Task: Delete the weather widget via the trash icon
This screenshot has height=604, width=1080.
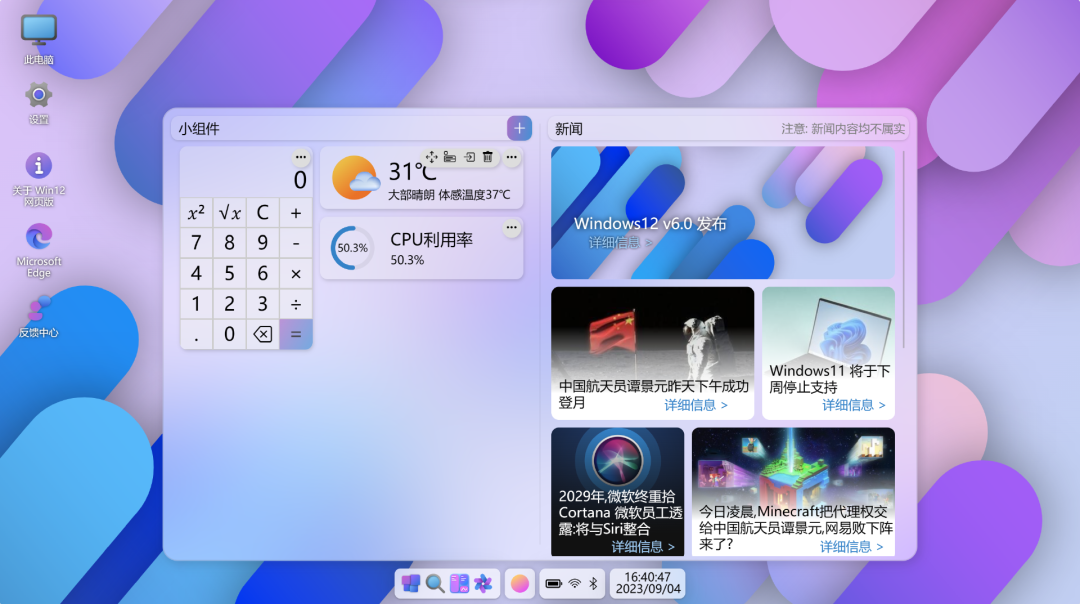Action: 486,157
